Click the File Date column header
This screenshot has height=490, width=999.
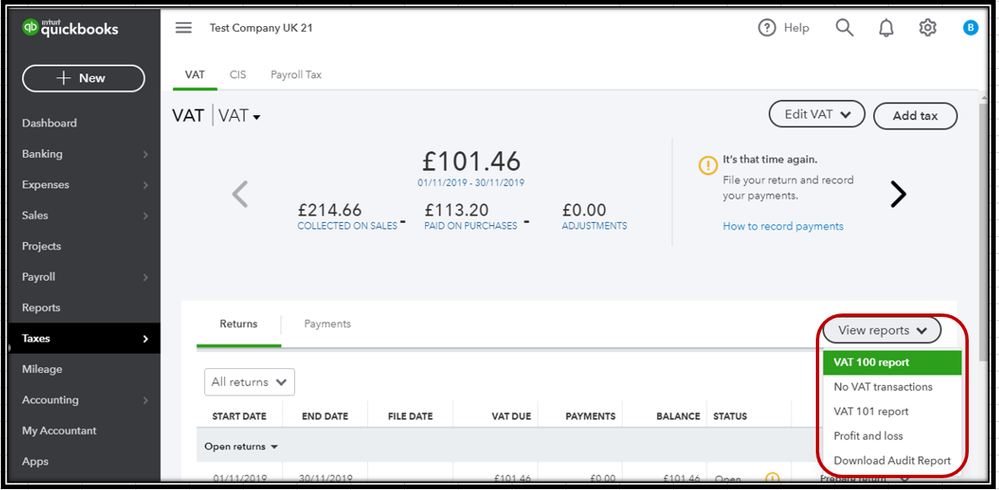(410, 416)
